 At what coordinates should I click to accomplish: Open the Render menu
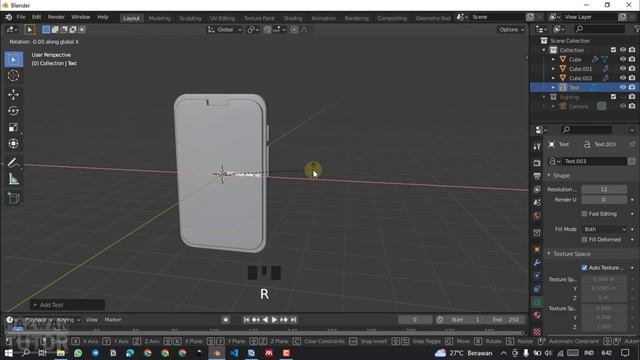(x=56, y=17)
